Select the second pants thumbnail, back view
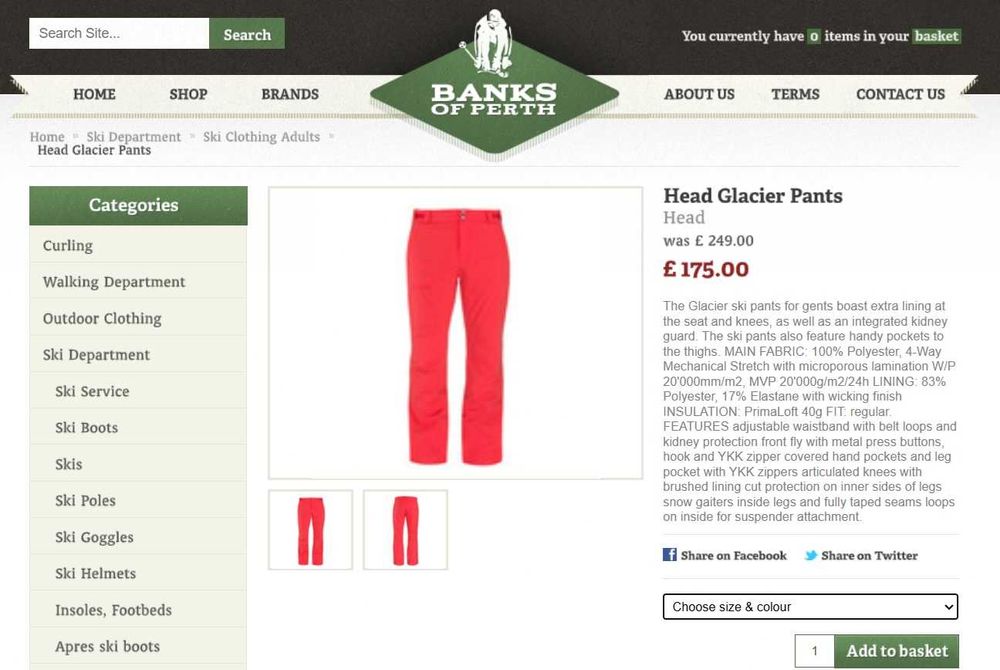This screenshot has width=1000, height=670. click(x=406, y=530)
